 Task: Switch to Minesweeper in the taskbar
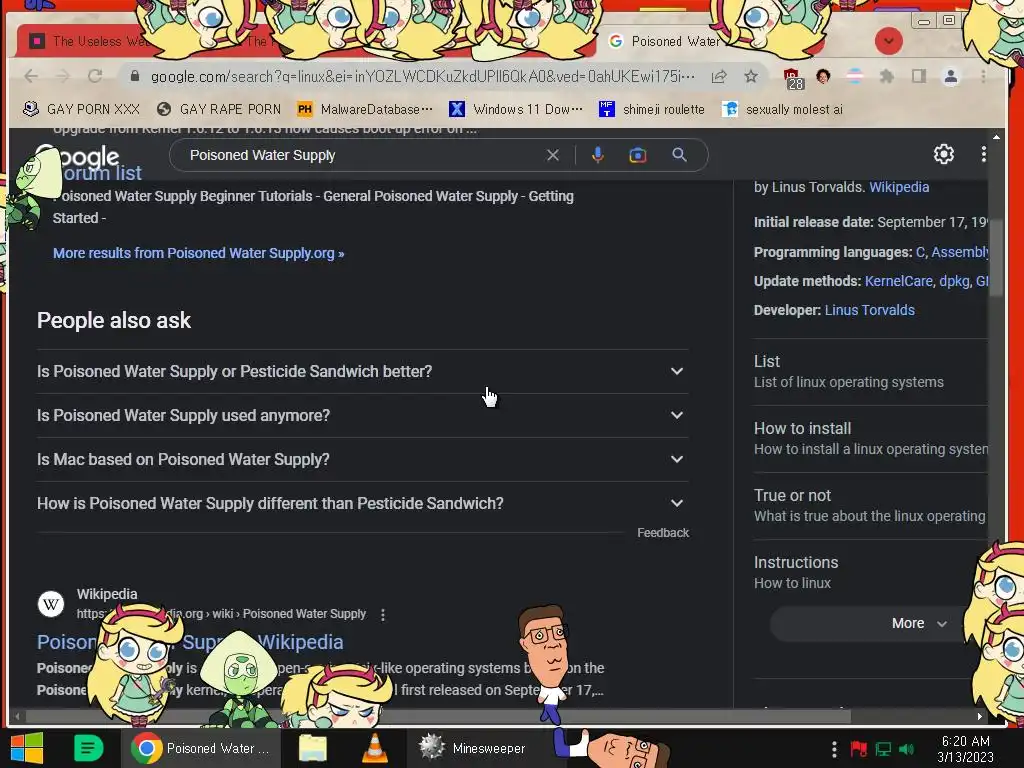[x=472, y=748]
